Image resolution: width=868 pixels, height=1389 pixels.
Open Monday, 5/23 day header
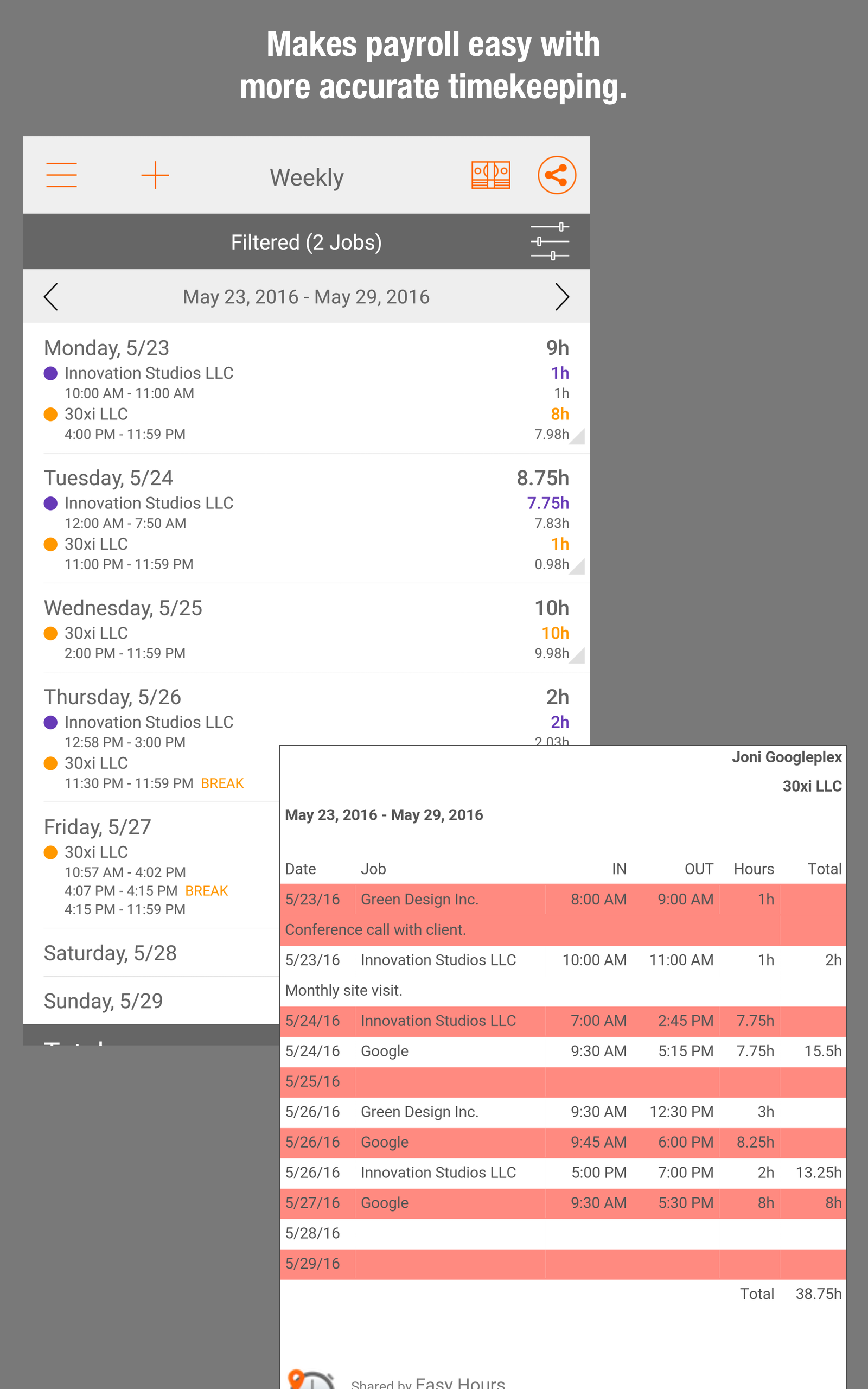pyautogui.click(x=107, y=348)
